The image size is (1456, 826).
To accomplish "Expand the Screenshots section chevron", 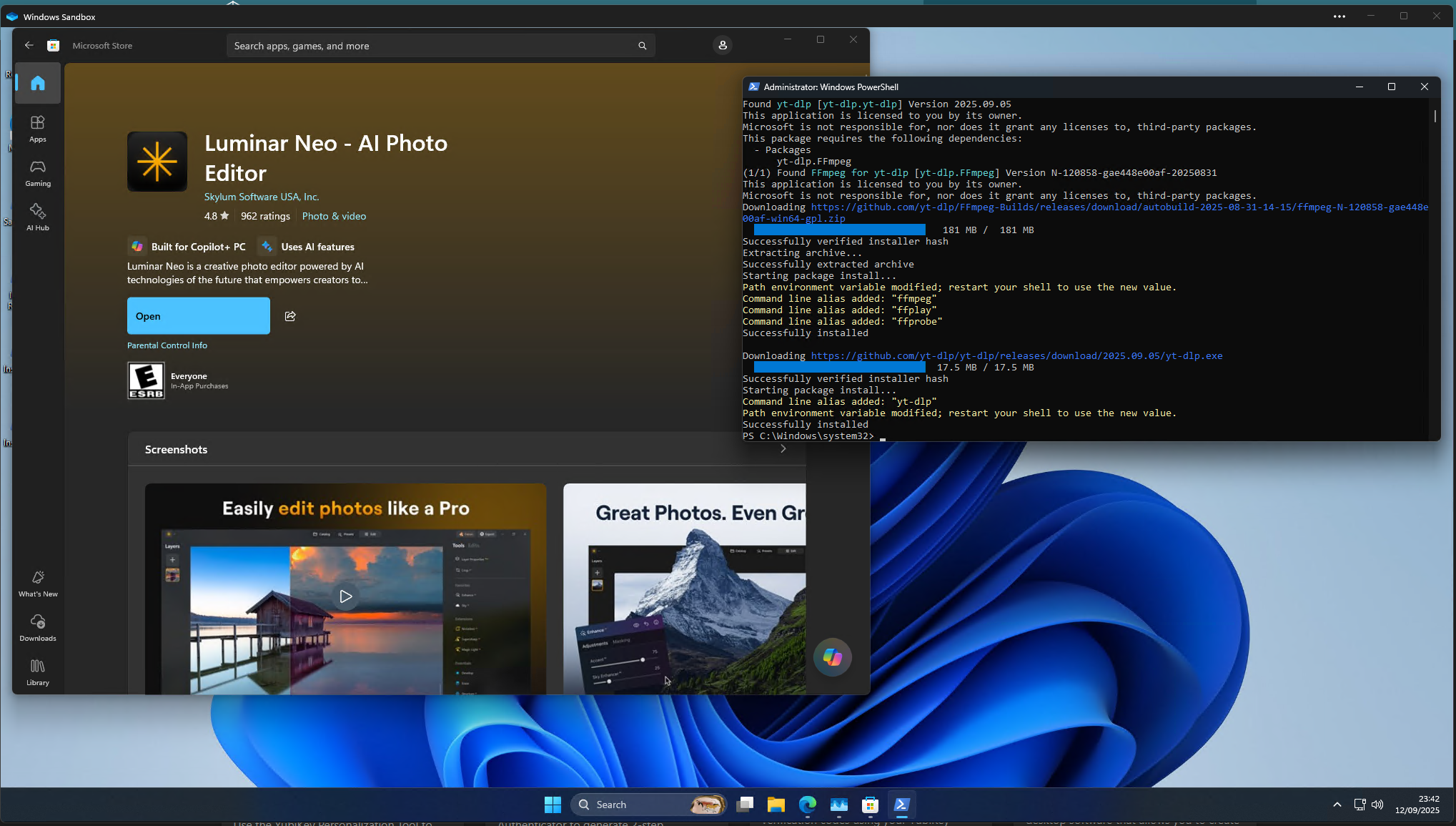I will pyautogui.click(x=783, y=449).
